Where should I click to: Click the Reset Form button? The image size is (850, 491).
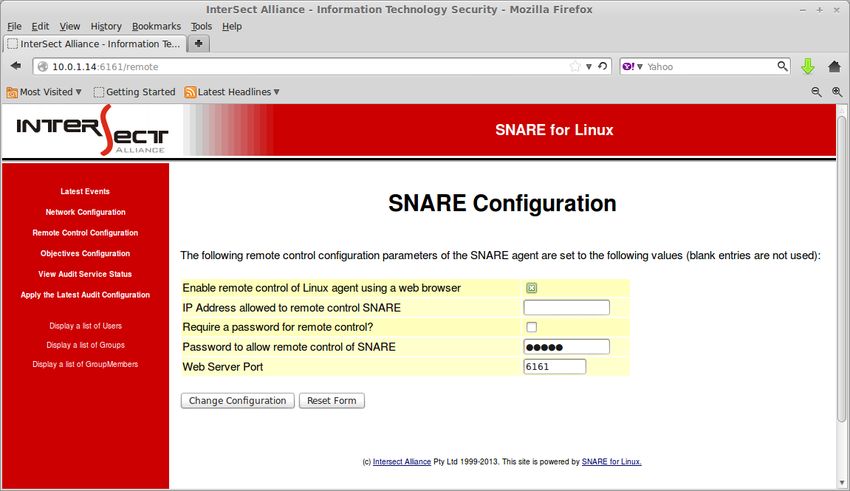(x=332, y=400)
